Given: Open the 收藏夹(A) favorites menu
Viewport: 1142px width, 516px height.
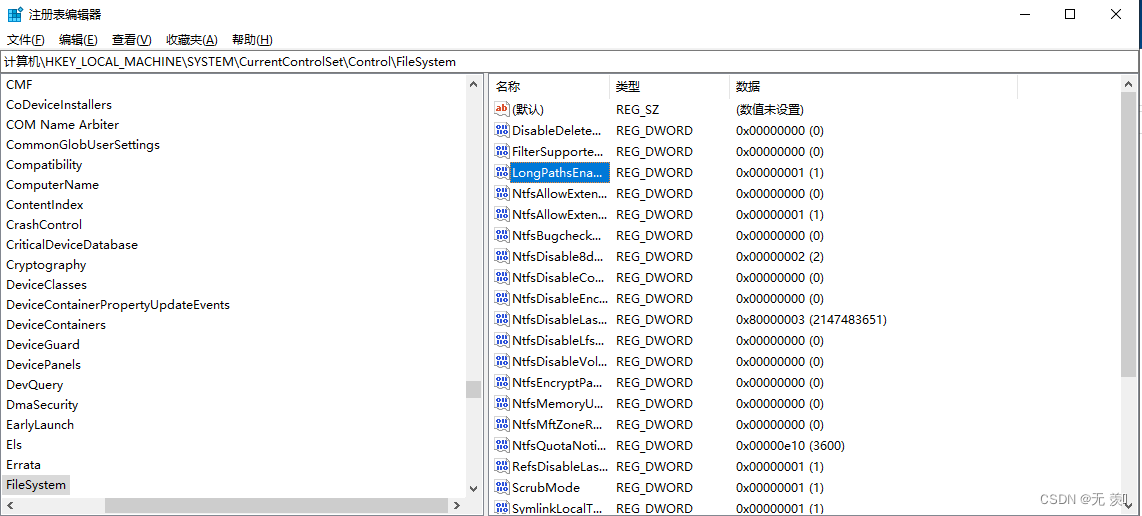Looking at the screenshot, I should click(191, 40).
